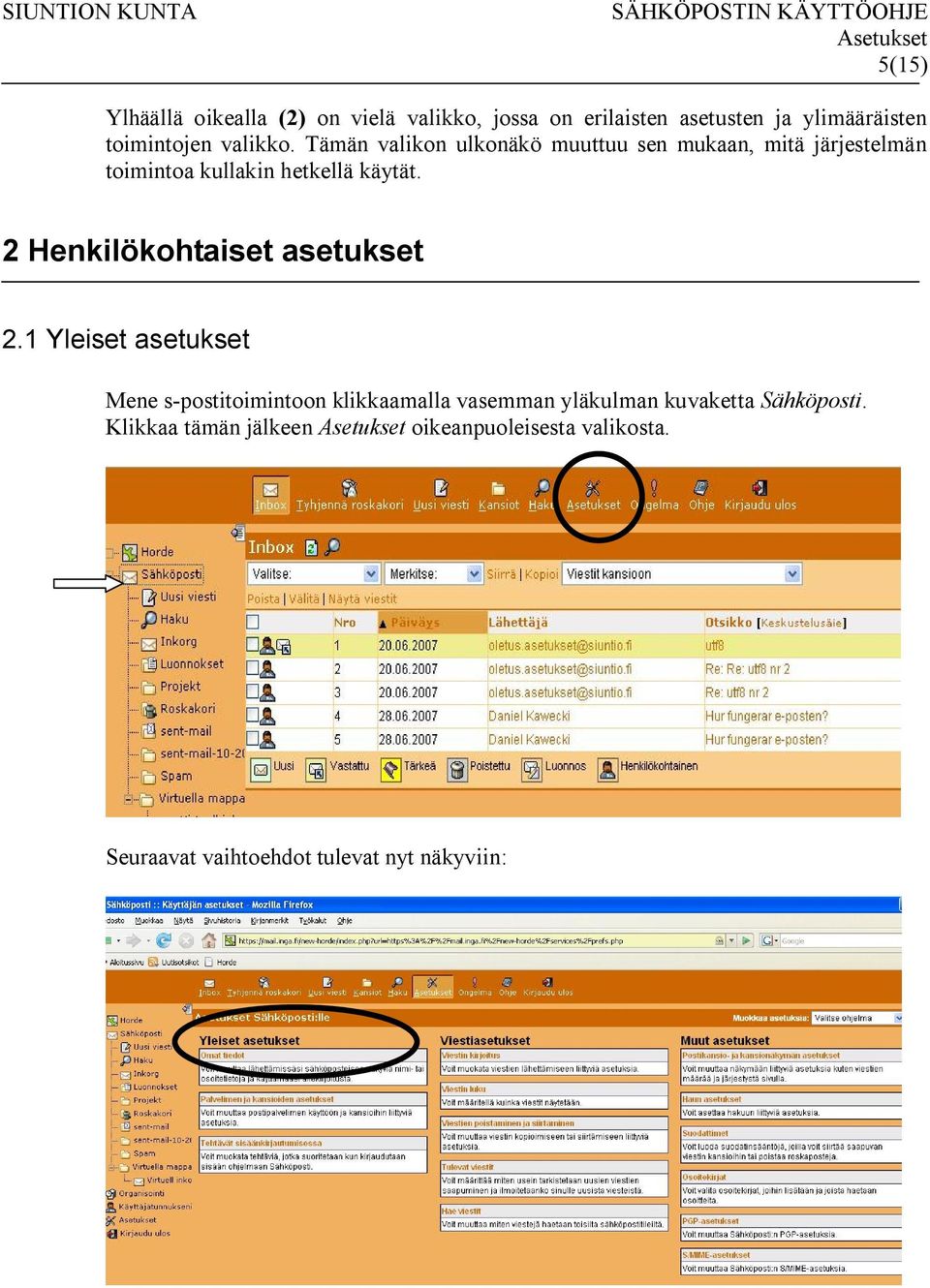Open Inbox icon in upper mail toolbar
This screenshot has width=930, height=1288.
pyautogui.click(x=270, y=489)
